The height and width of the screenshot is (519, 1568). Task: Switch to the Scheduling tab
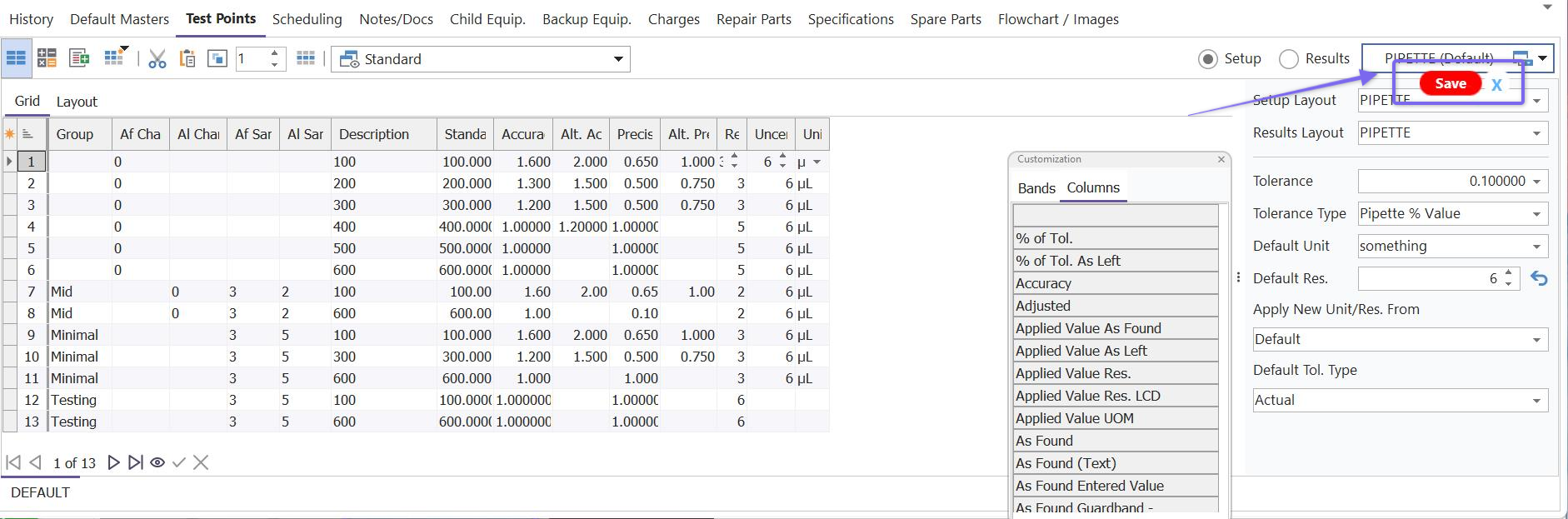click(x=307, y=19)
